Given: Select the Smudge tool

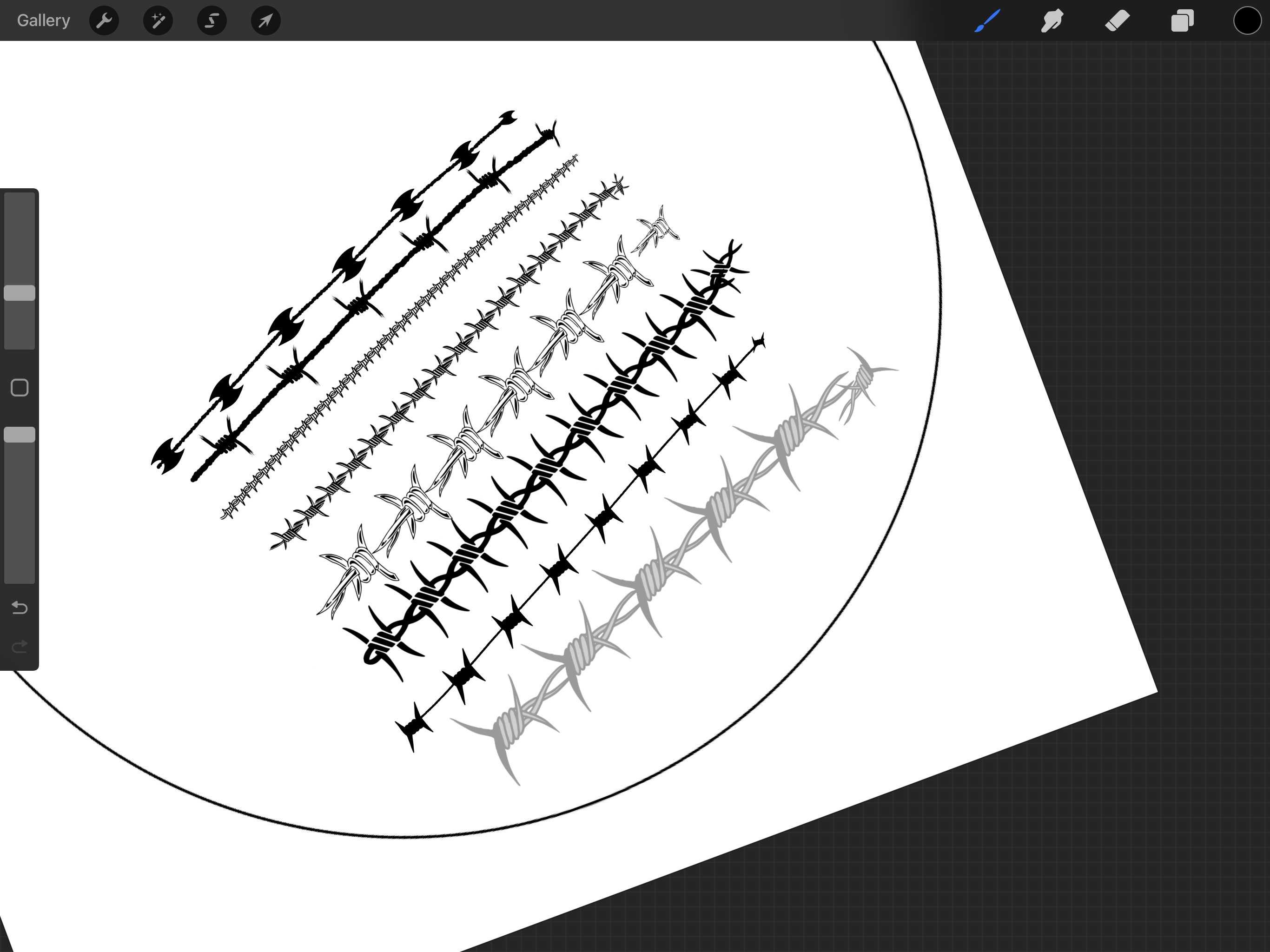Looking at the screenshot, I should pos(1052,21).
